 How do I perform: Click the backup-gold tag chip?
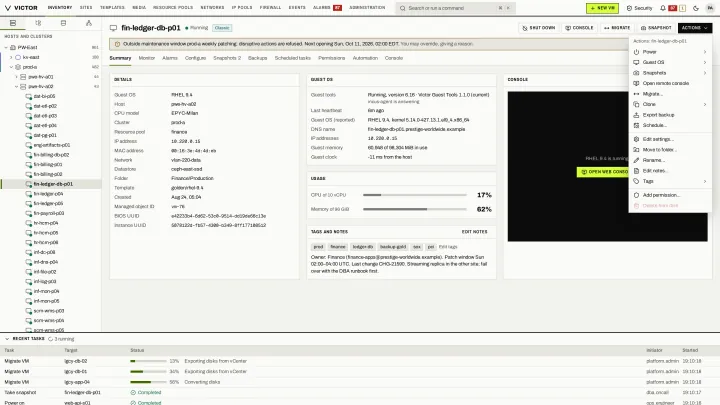click(393, 247)
